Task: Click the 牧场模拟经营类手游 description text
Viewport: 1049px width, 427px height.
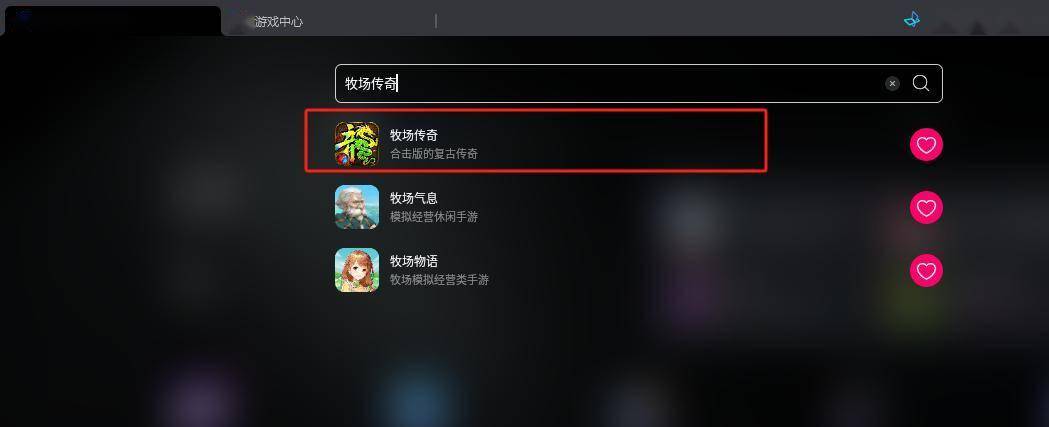Action: (439, 280)
